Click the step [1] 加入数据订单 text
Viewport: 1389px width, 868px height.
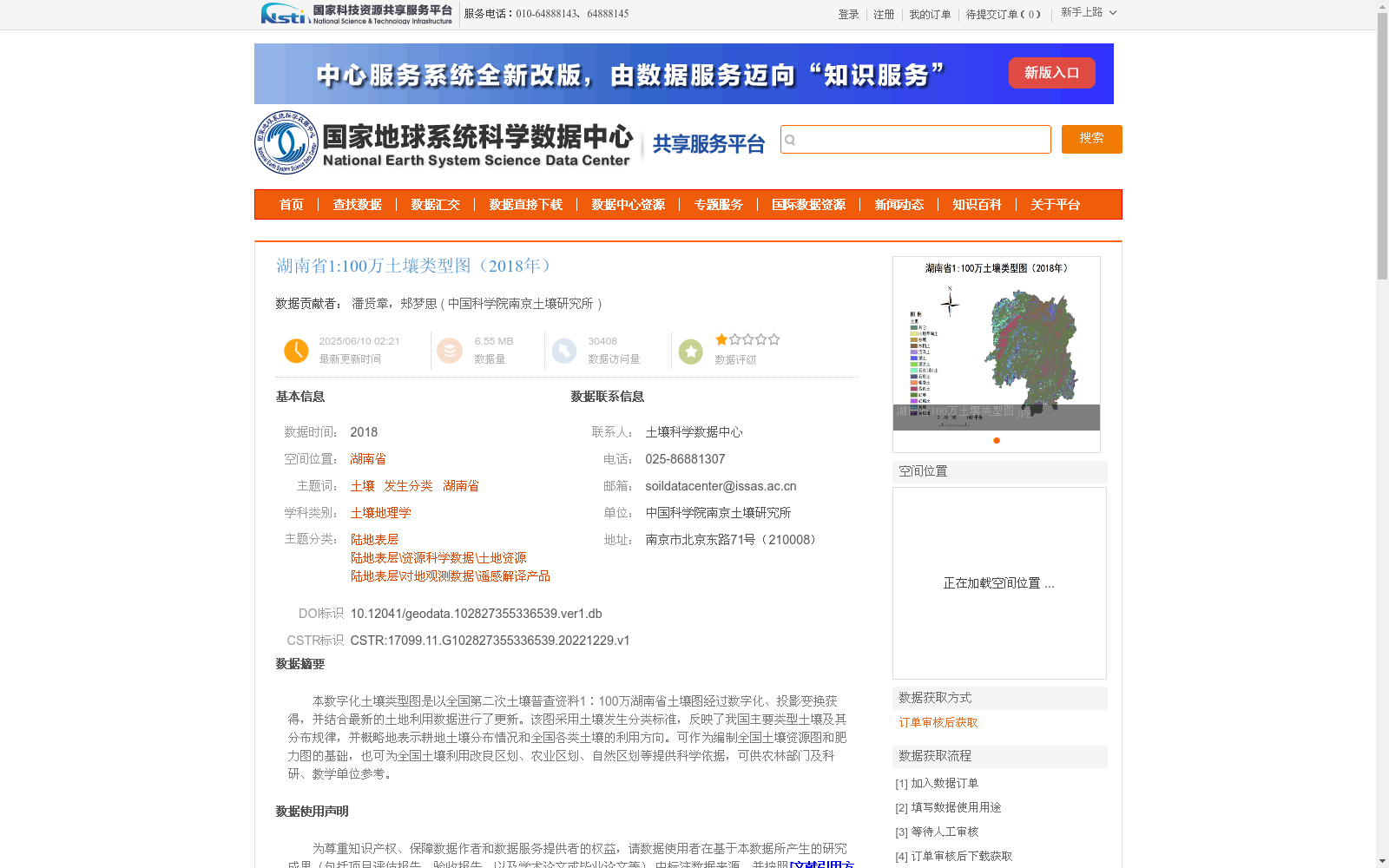[937, 783]
